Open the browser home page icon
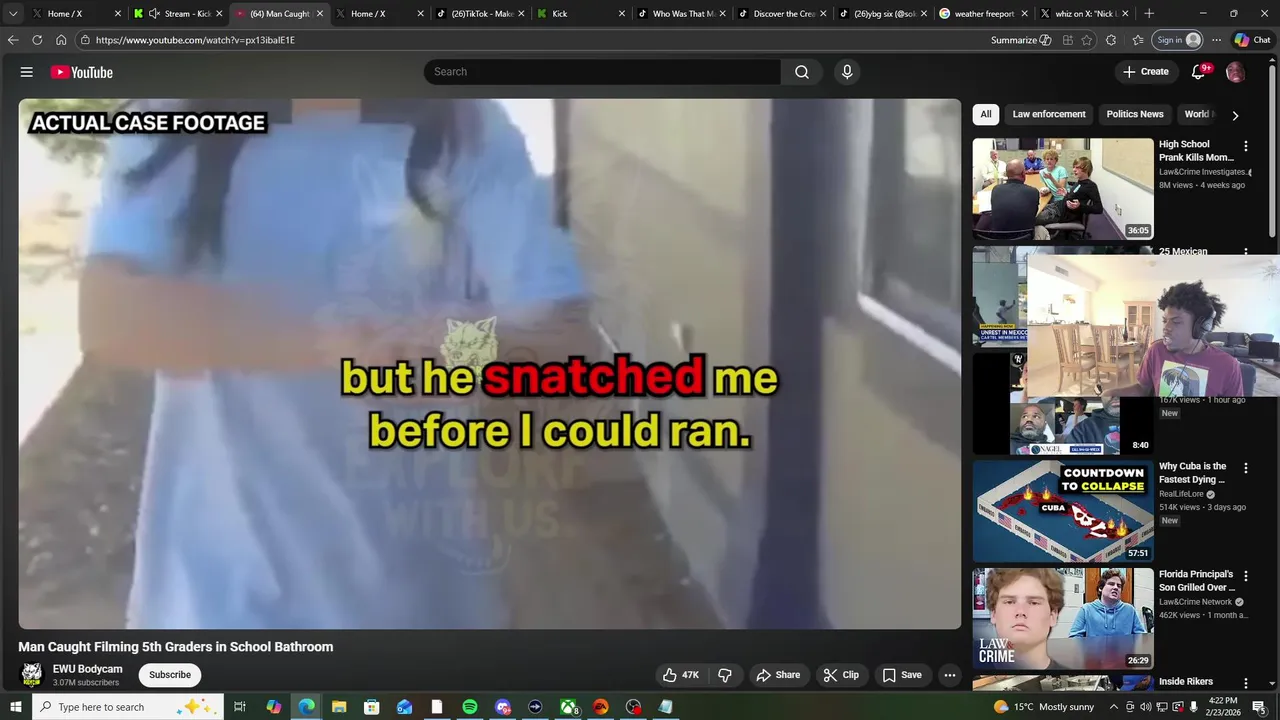 click(61, 40)
